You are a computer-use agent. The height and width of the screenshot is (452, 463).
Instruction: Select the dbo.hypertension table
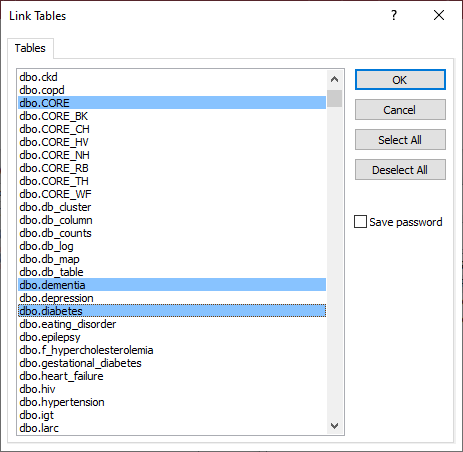[x=172, y=402]
